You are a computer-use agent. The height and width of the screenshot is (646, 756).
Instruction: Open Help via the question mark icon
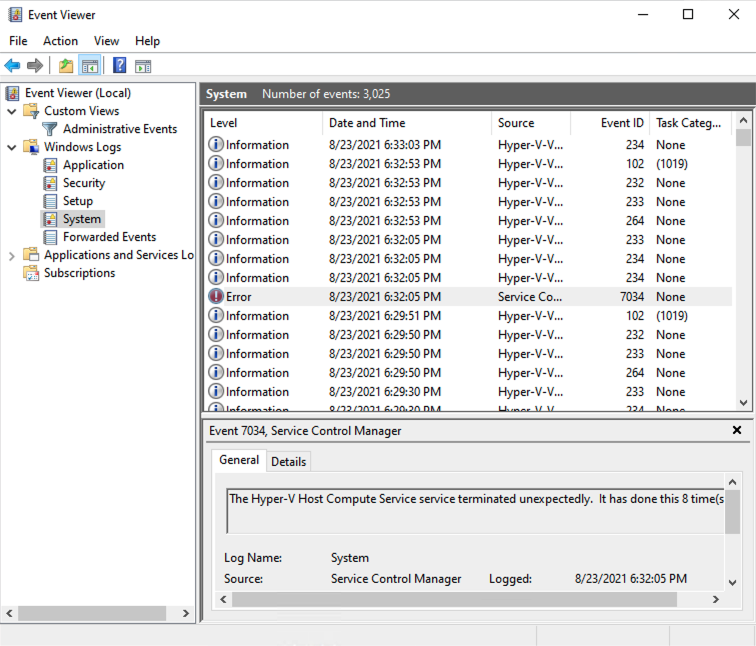pyautogui.click(x=120, y=66)
